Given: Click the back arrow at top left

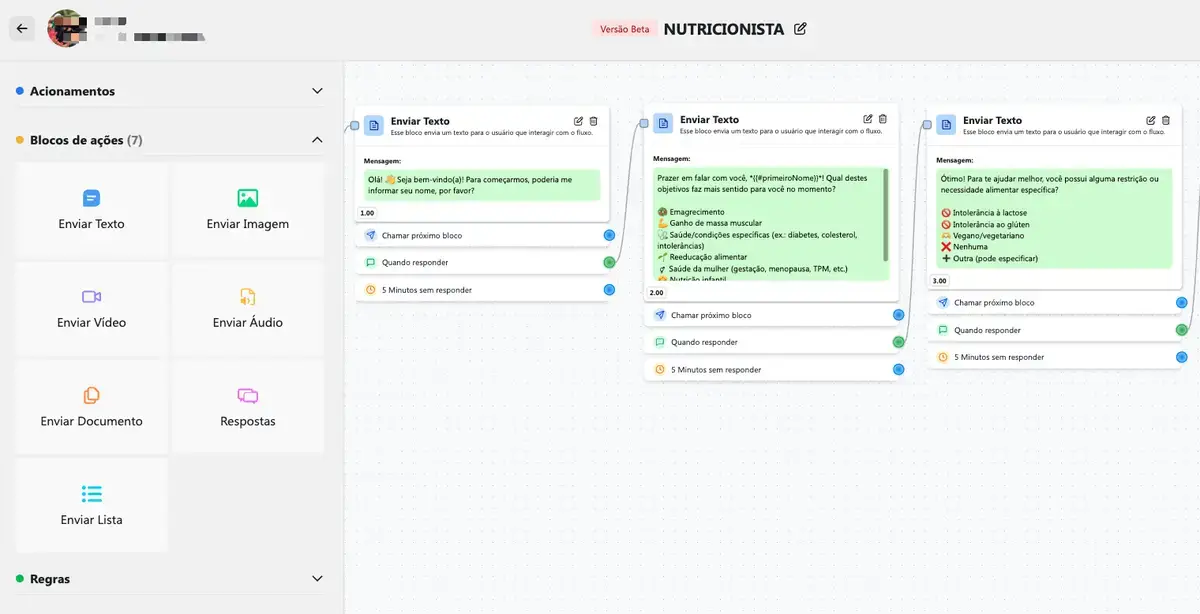Looking at the screenshot, I should click(22, 28).
